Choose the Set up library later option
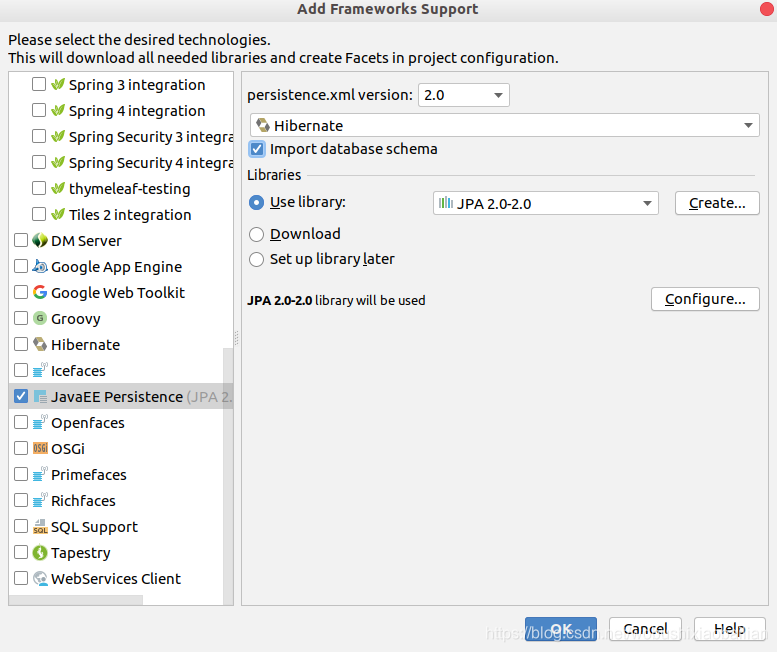This screenshot has height=652, width=777. (x=256, y=260)
